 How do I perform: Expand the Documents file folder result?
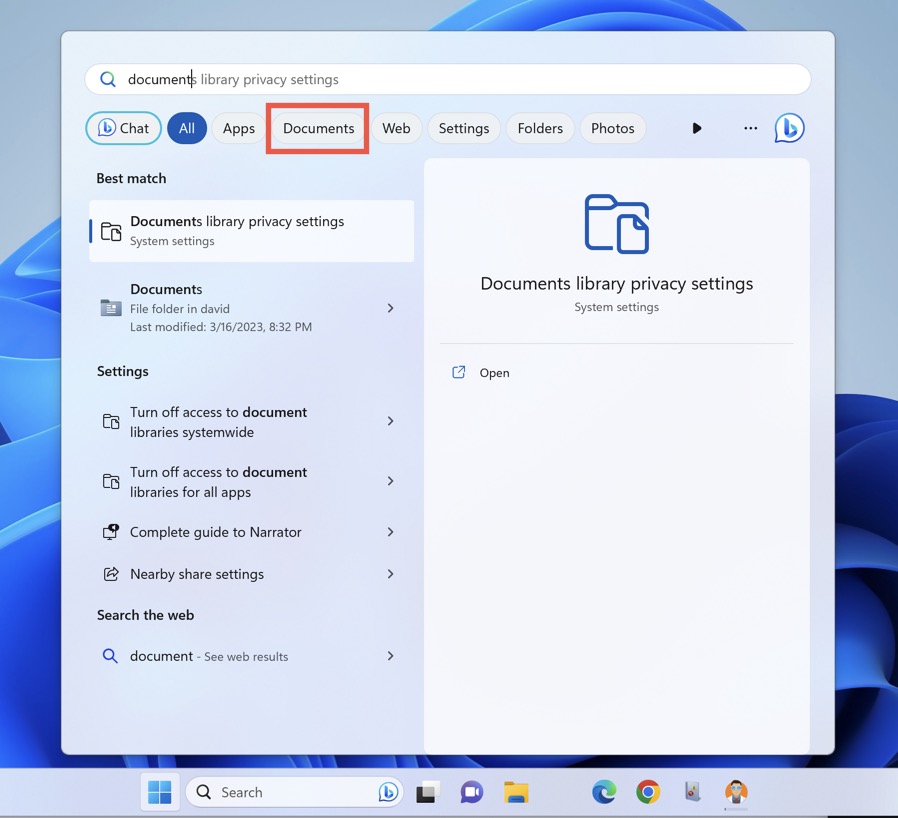coord(390,308)
